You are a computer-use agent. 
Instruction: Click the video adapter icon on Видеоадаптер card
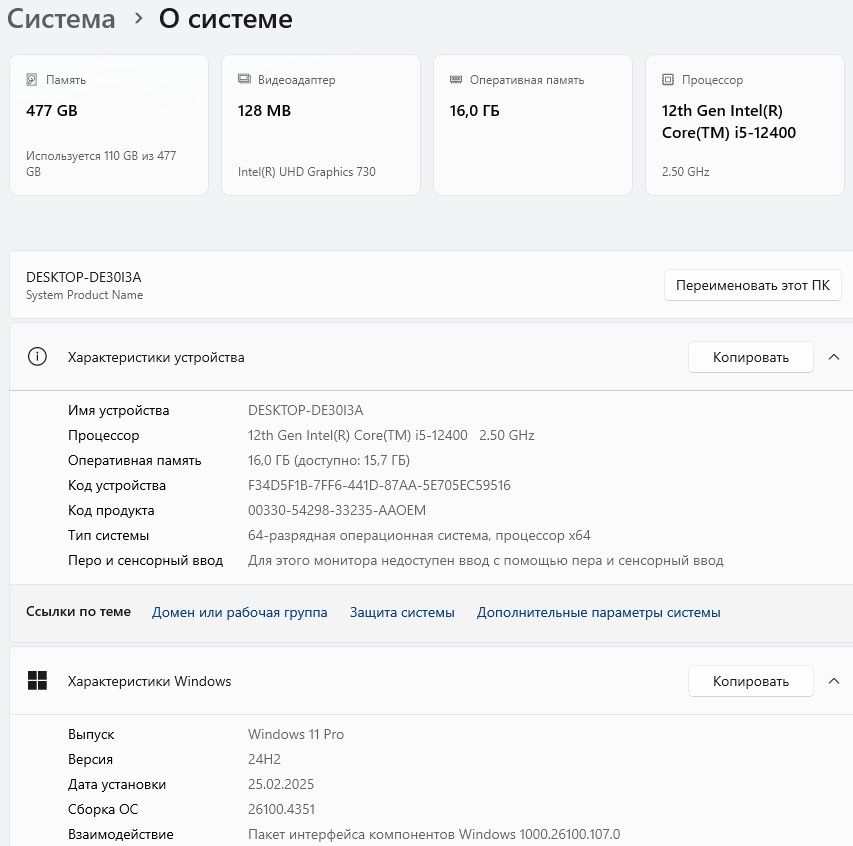click(244, 79)
